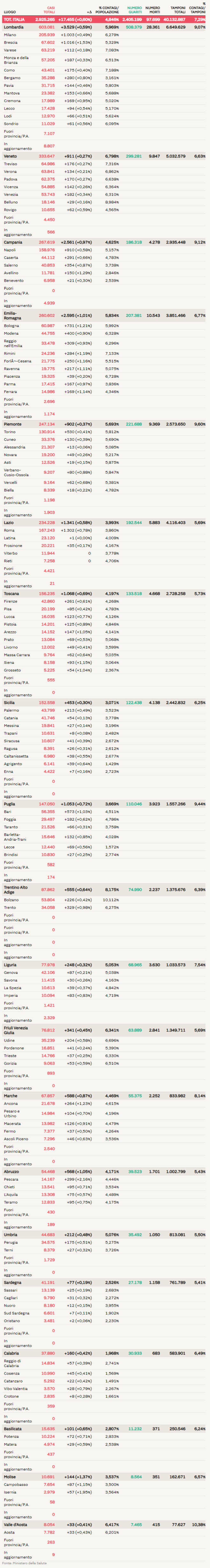Sort by the CASI TOTALI column header
Image resolution: width=210 pixels, height=1568 pixels.
(48, 10)
